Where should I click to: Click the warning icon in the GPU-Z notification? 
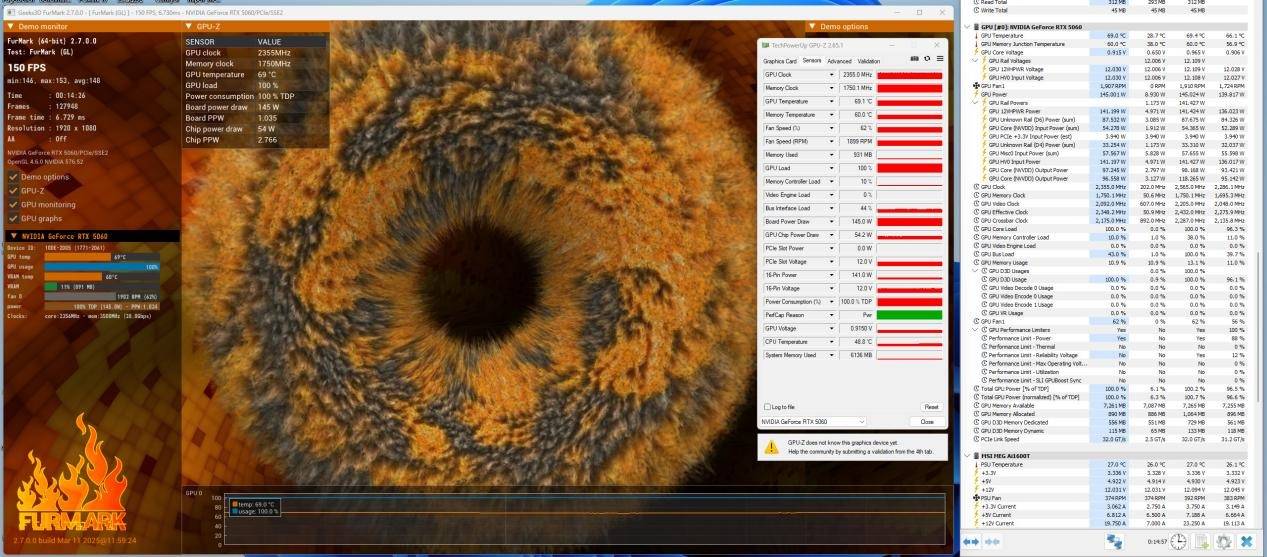pyautogui.click(x=771, y=447)
